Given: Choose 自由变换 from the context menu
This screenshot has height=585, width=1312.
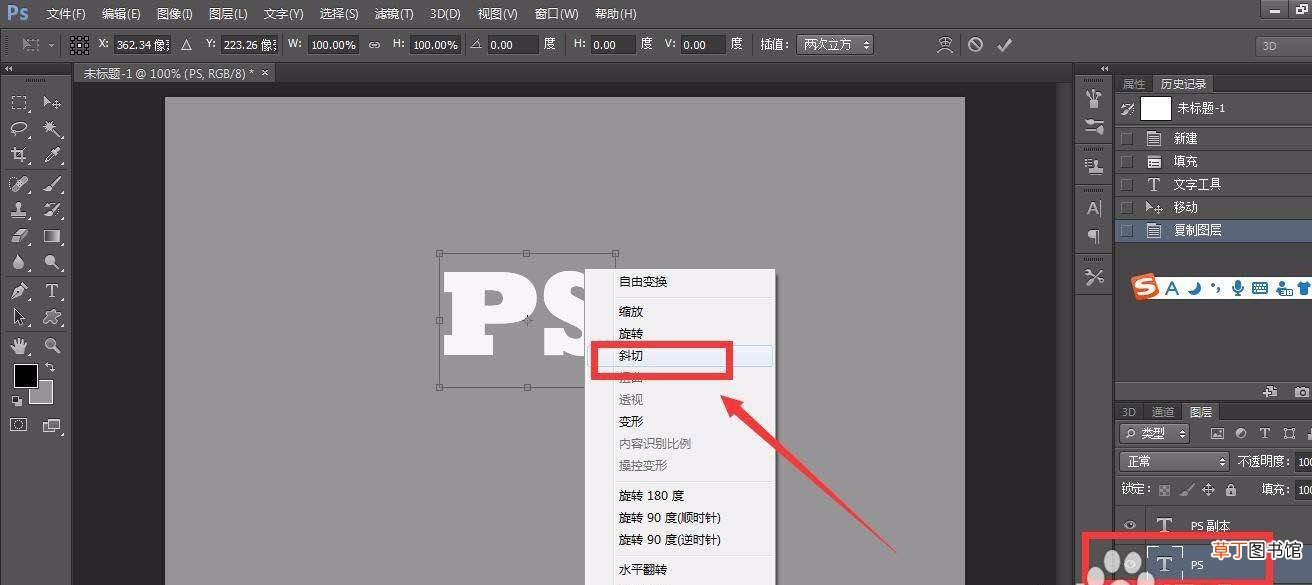Looking at the screenshot, I should [x=680, y=282].
